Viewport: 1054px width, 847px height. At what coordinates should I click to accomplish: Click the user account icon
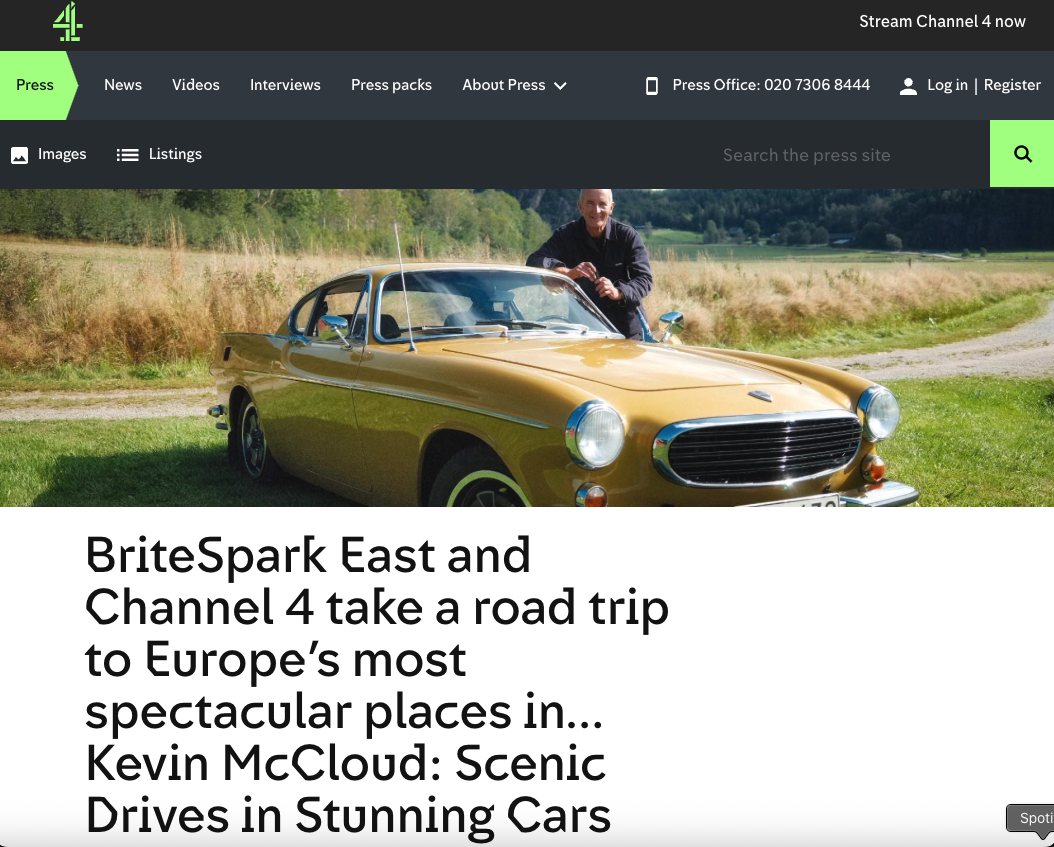click(908, 86)
